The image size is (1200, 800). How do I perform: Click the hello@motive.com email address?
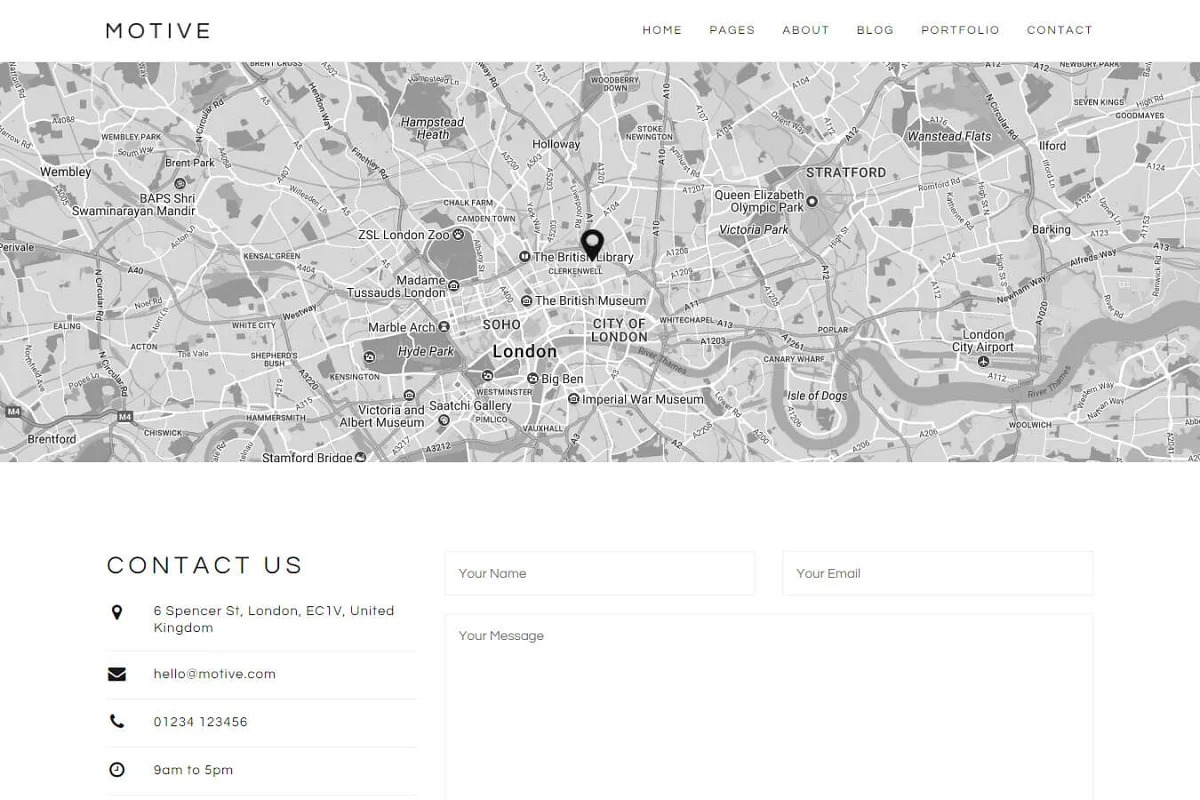tap(215, 674)
